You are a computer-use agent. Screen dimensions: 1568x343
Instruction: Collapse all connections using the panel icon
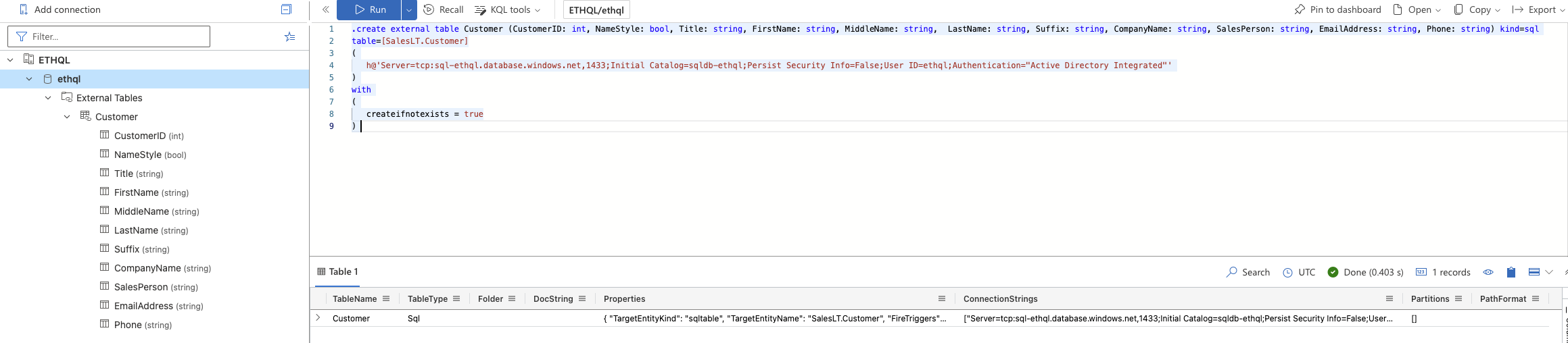(x=286, y=9)
